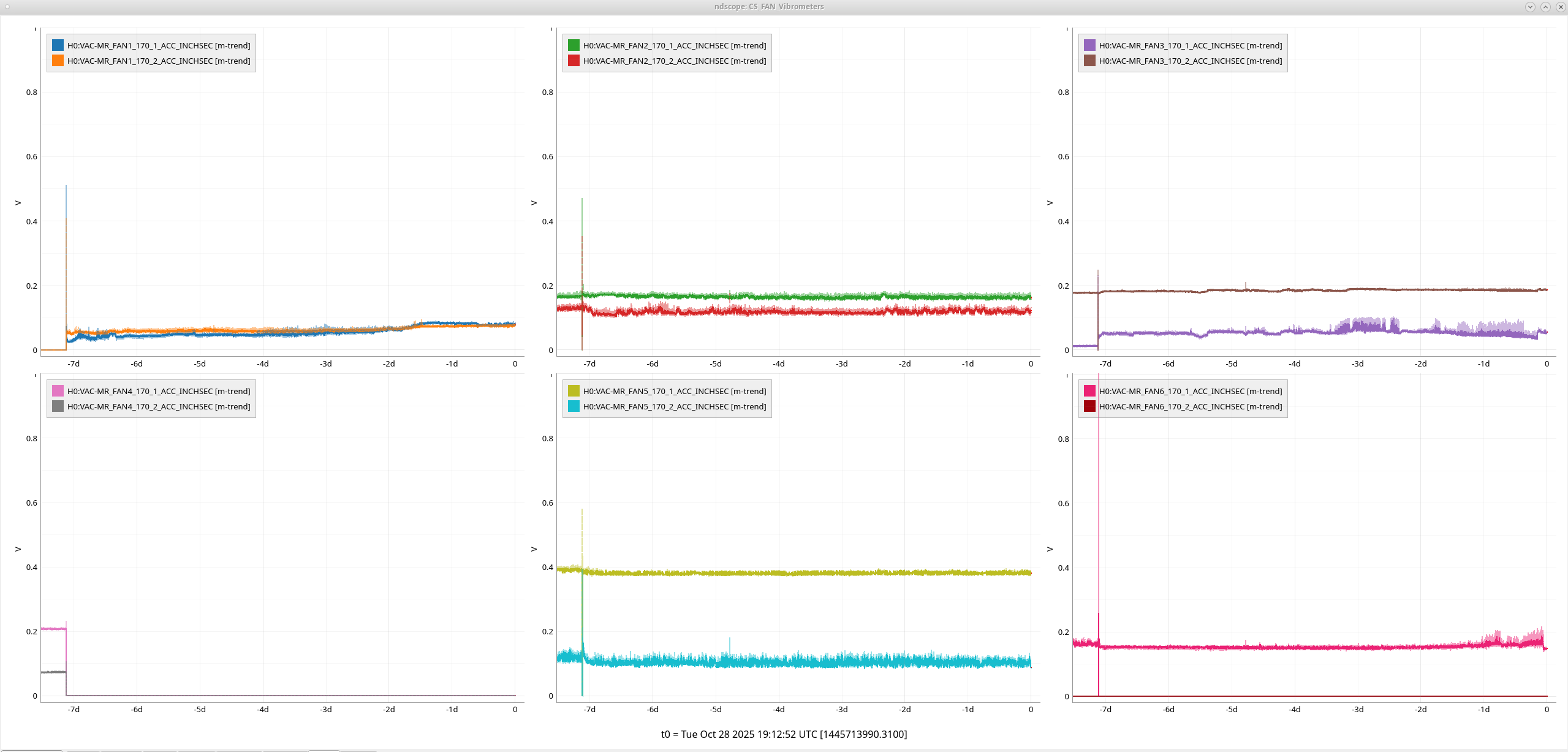Click the t0 timestamp label below plots
Screen dimensions: 1568x752
784,734
